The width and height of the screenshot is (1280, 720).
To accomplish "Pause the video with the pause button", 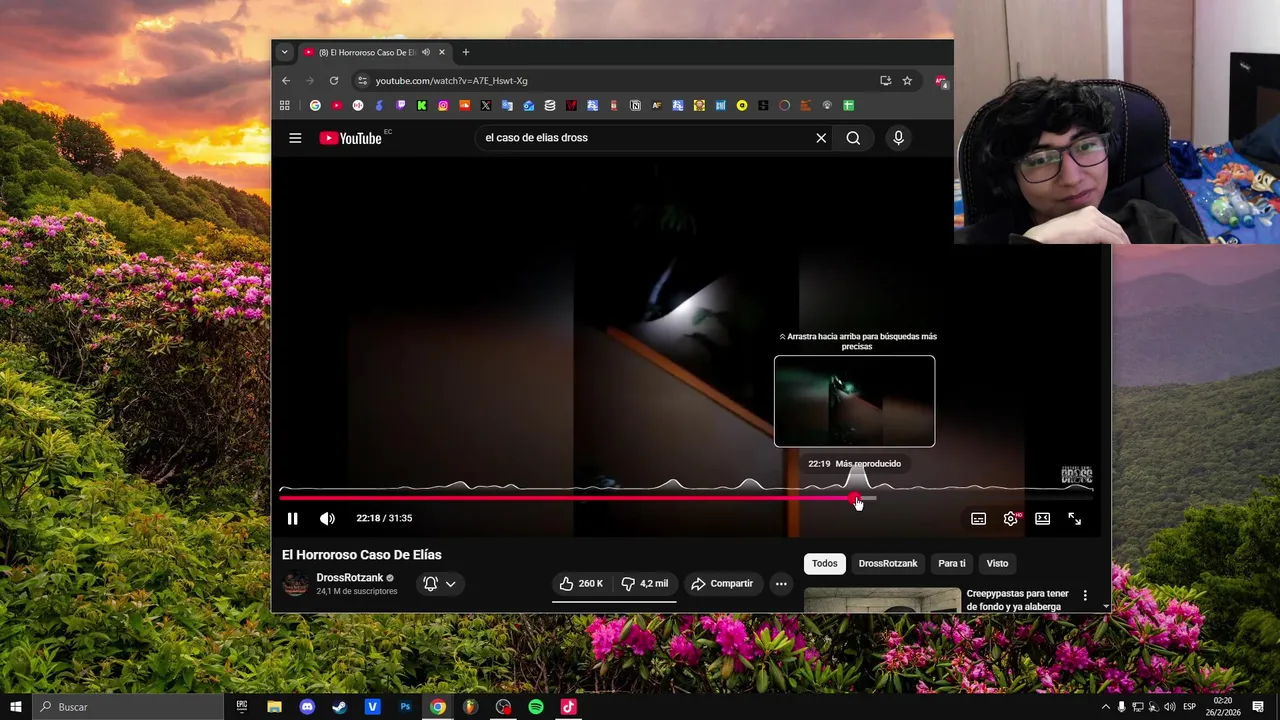I will pyautogui.click(x=292, y=518).
